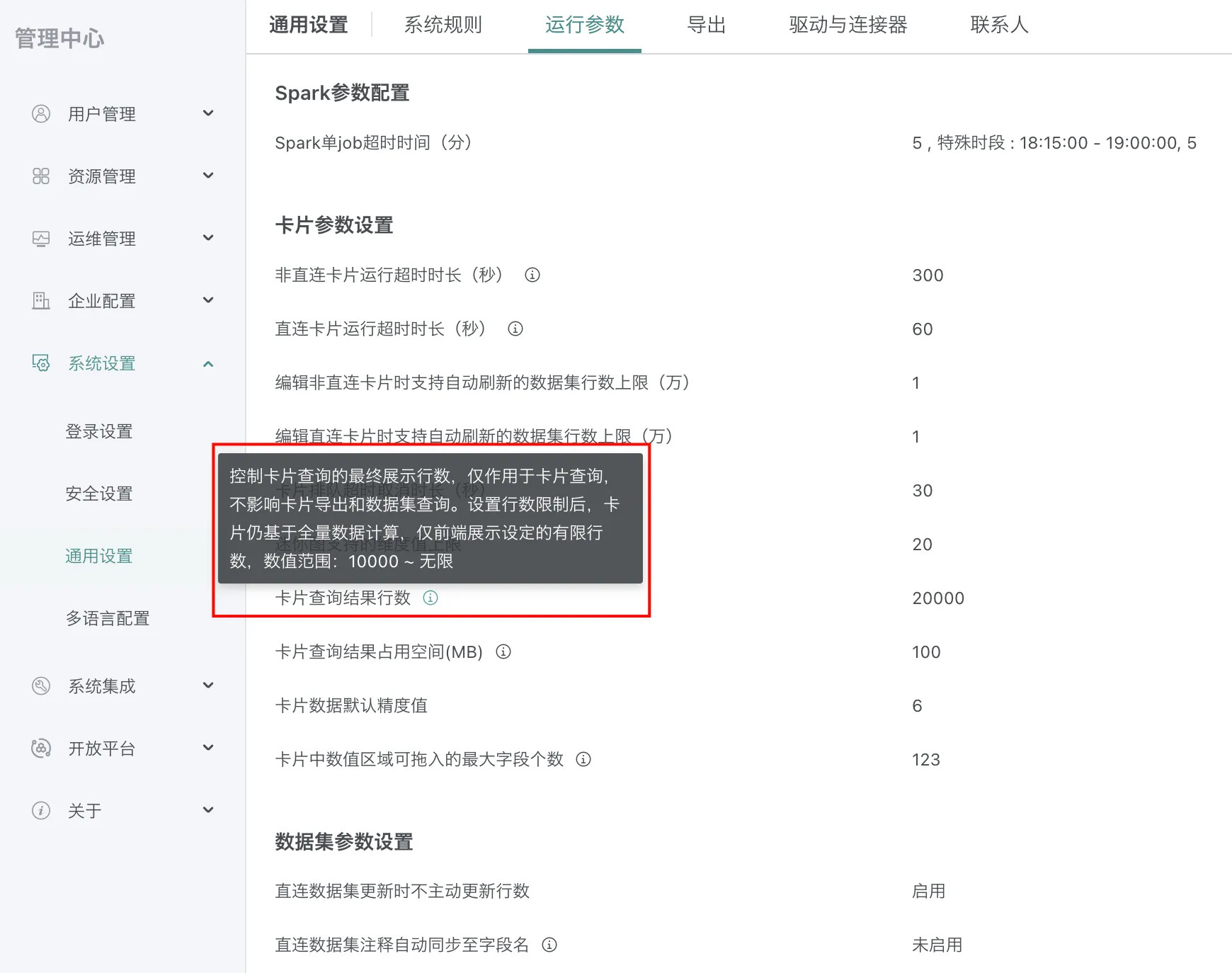Open the 驱动与连接器 tab
Image resolution: width=1232 pixels, height=973 pixels.
coord(848,25)
